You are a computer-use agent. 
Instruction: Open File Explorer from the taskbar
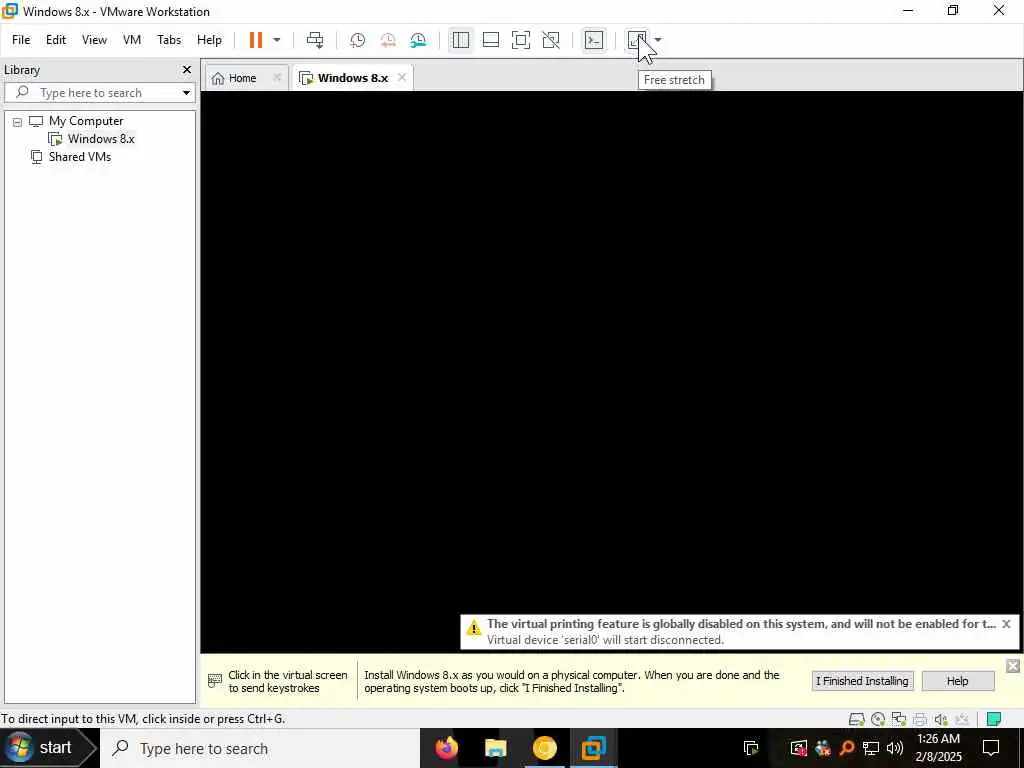495,748
